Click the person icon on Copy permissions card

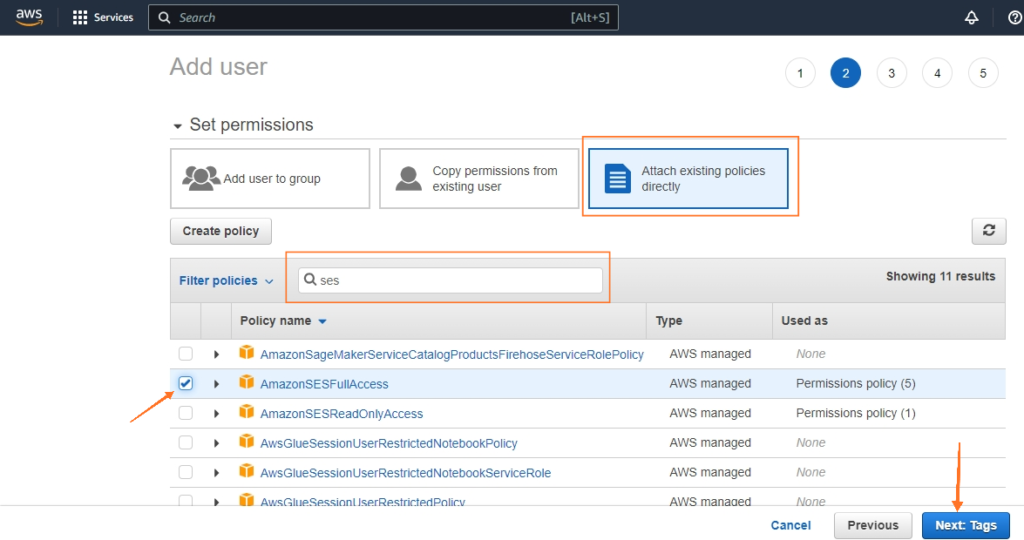click(x=409, y=178)
